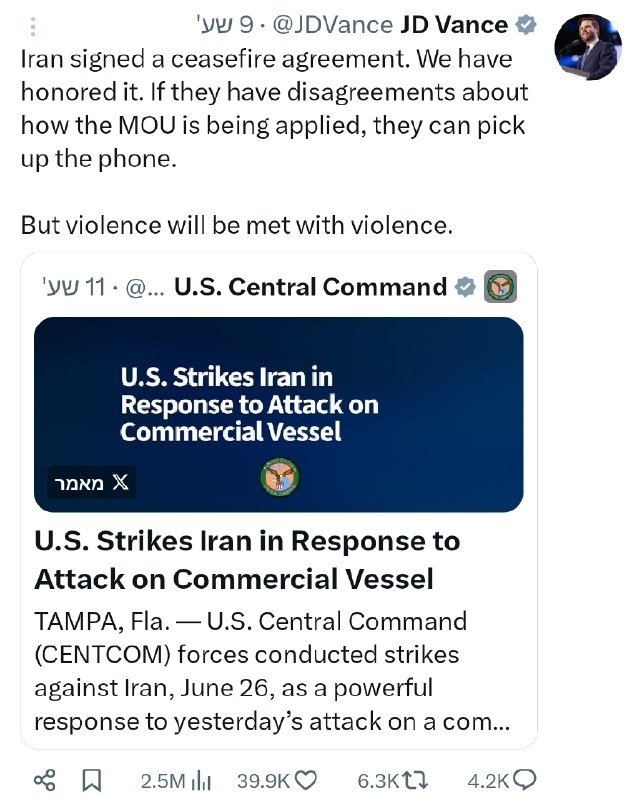Click U.S. Central Command verified badge

point(464,287)
